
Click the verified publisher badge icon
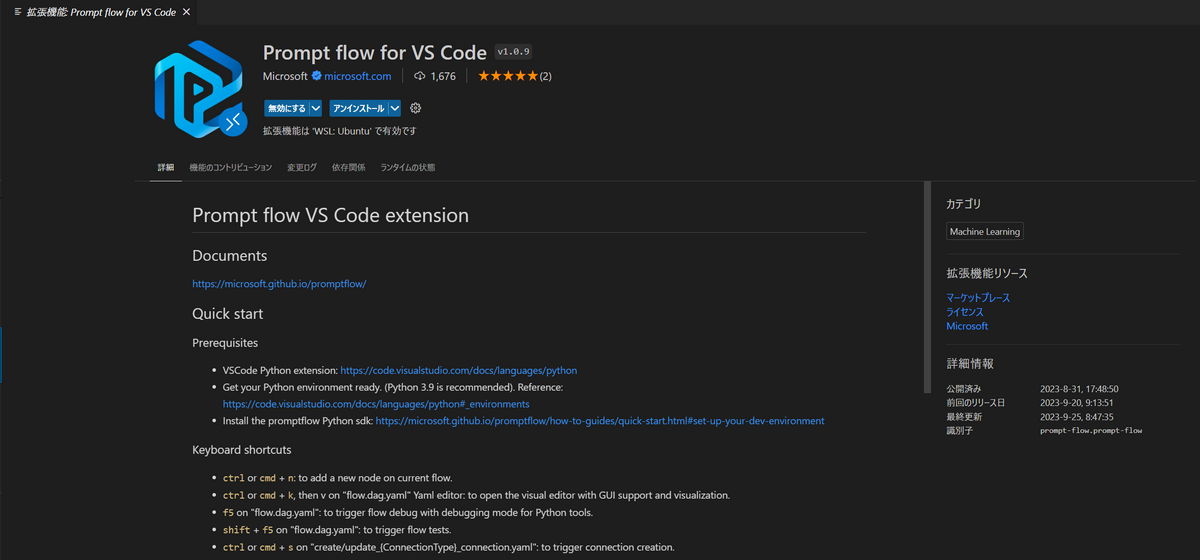click(x=316, y=76)
